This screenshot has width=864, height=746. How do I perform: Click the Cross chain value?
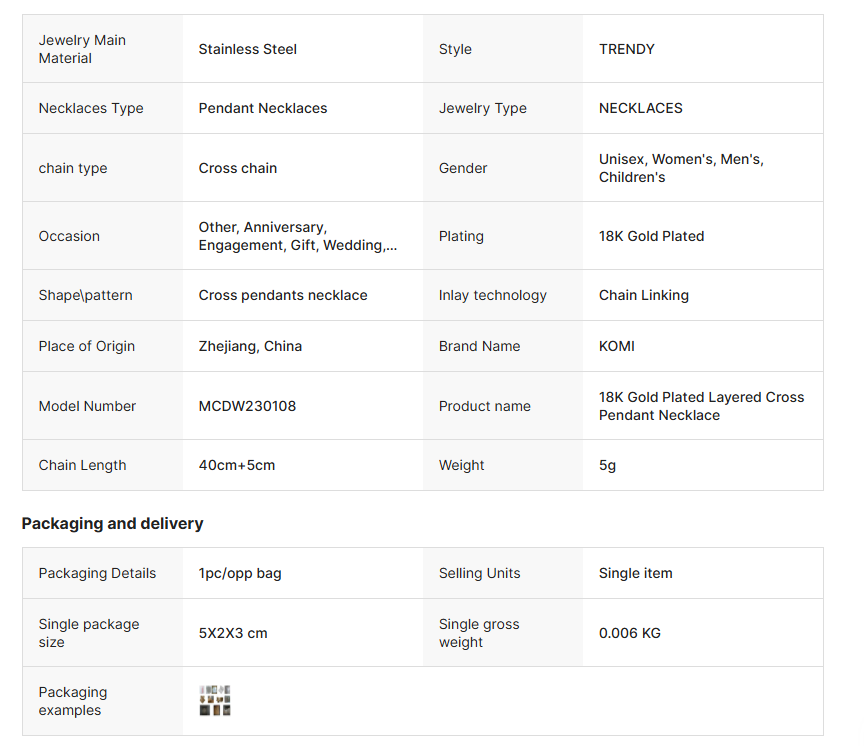(237, 168)
